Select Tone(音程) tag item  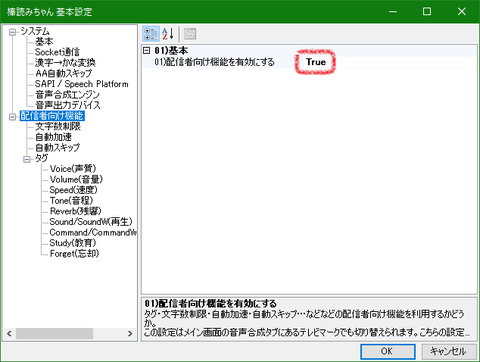pyautogui.click(x=71, y=201)
